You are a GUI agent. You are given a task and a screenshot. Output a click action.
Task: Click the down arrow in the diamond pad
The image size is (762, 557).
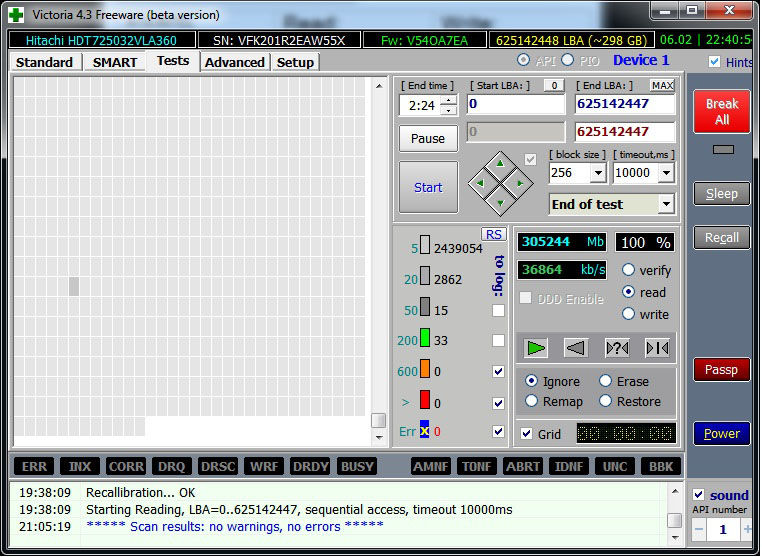500,203
